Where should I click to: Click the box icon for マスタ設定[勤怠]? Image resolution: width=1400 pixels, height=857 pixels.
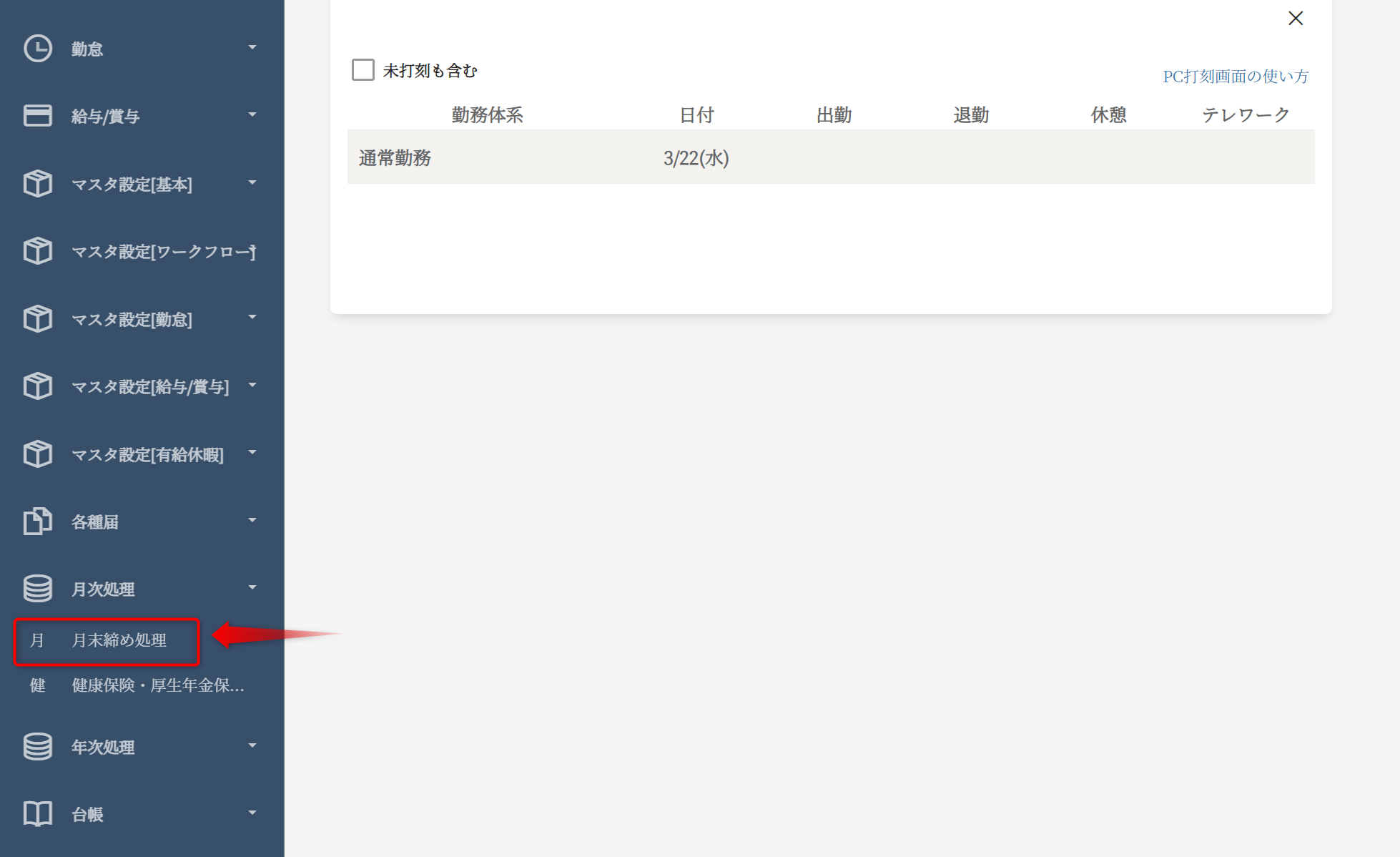click(37, 319)
